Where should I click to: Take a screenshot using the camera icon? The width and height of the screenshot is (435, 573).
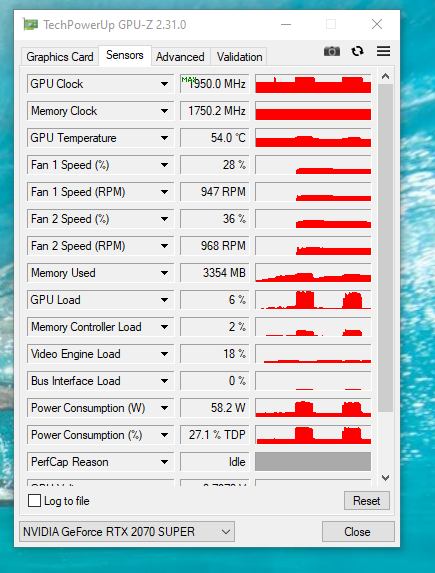(x=332, y=51)
